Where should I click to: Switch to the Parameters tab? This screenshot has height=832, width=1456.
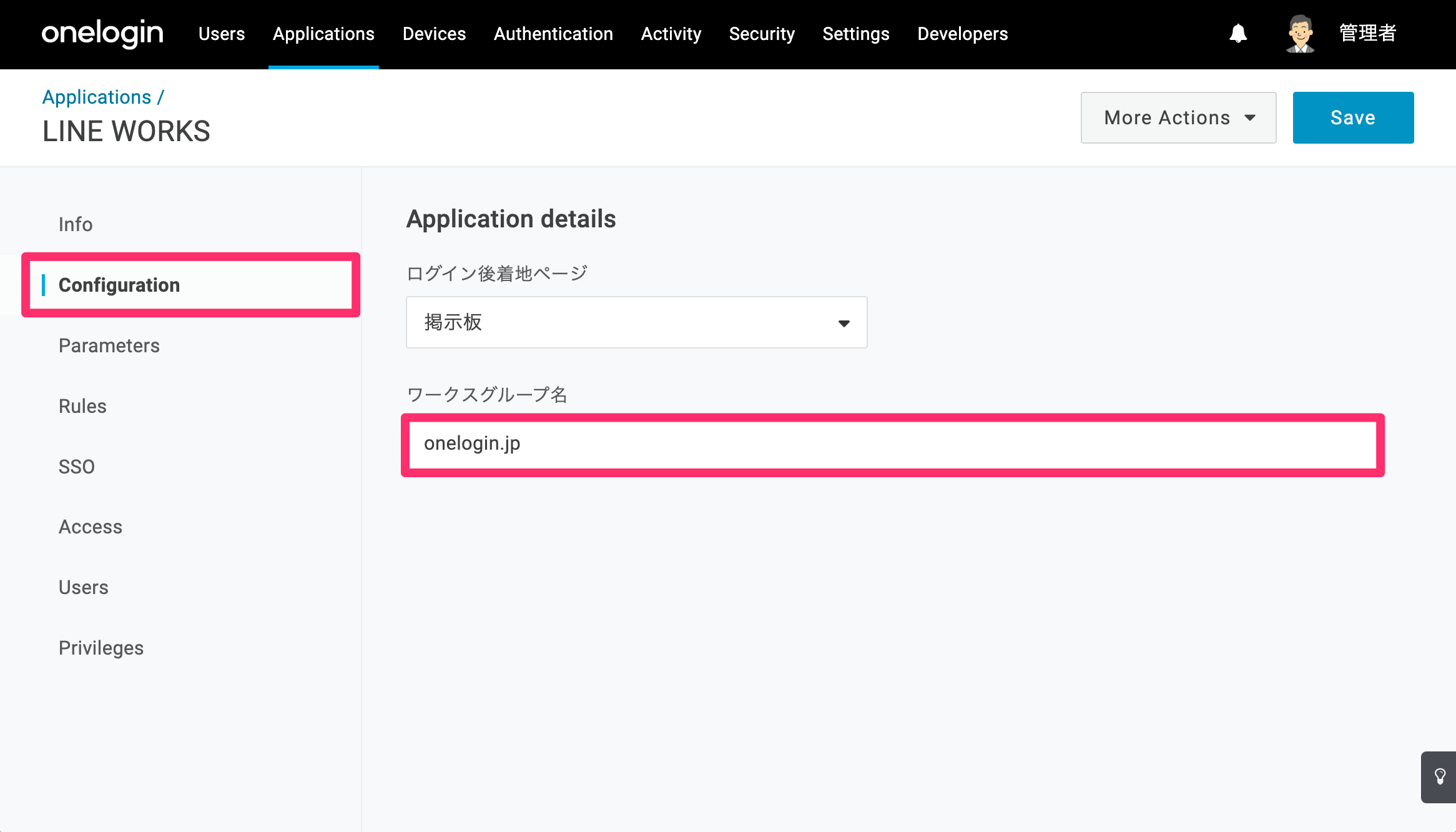109,345
